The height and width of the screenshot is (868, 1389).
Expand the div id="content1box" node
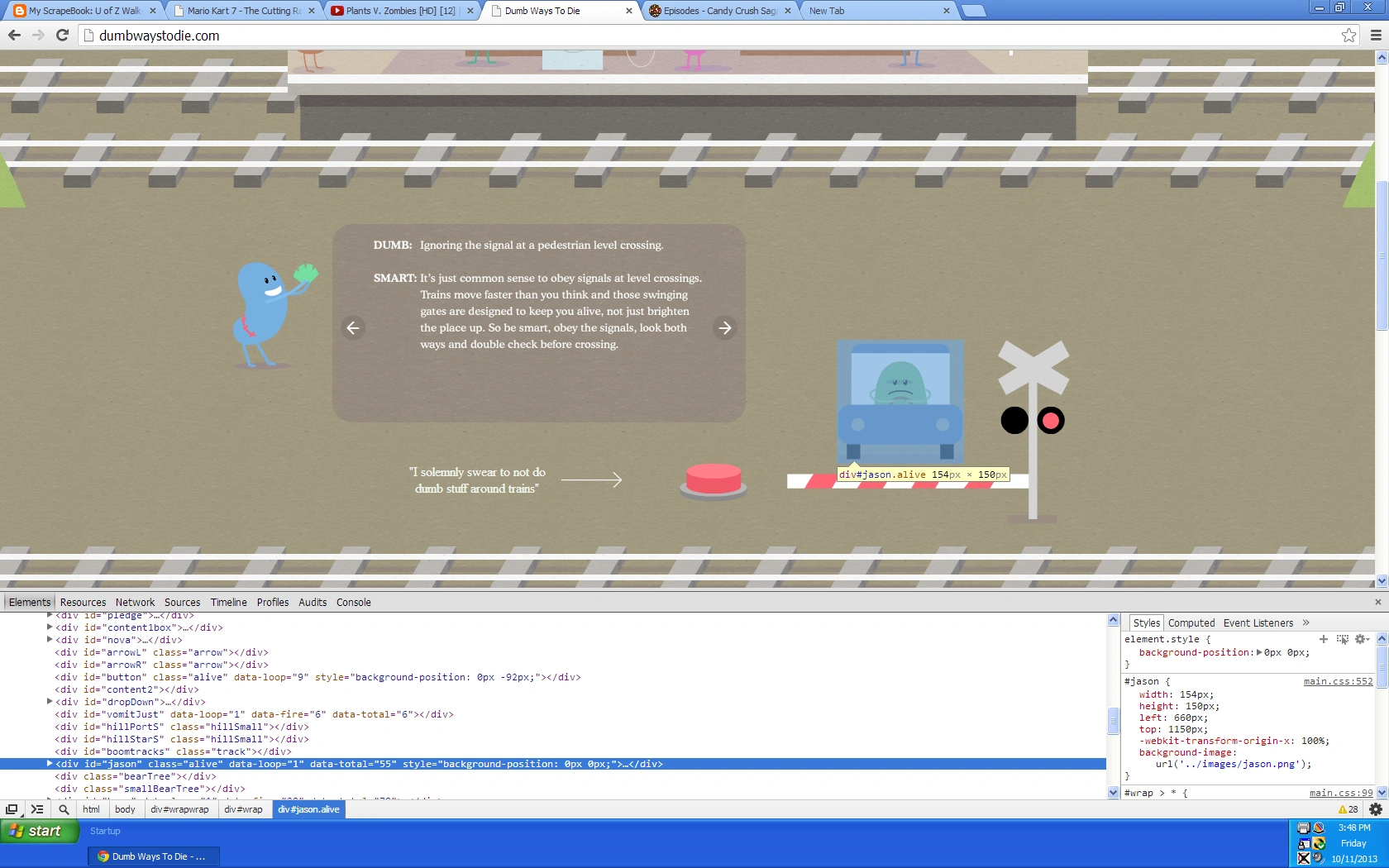[50, 627]
